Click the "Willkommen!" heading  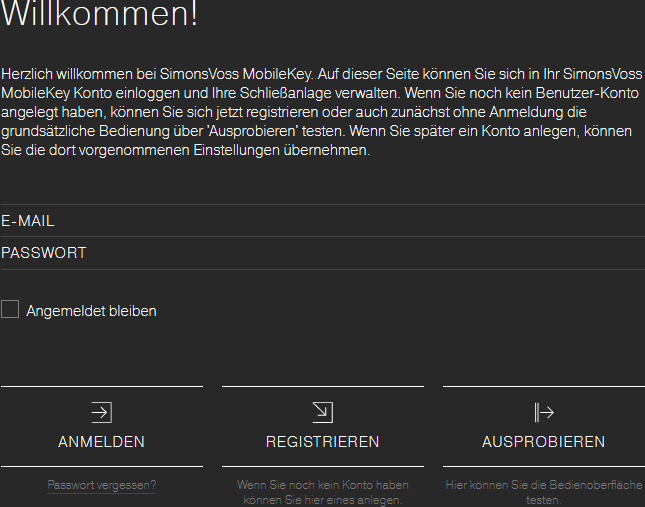(x=99, y=16)
